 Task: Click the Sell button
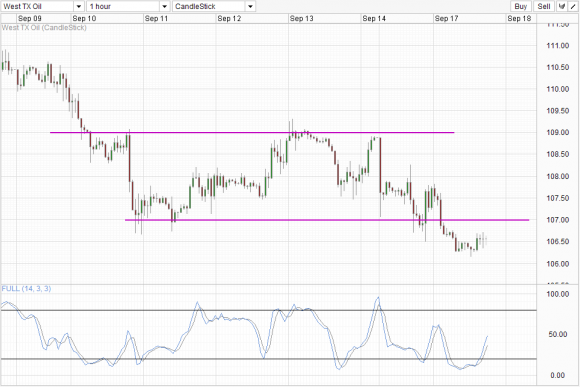(544, 6)
